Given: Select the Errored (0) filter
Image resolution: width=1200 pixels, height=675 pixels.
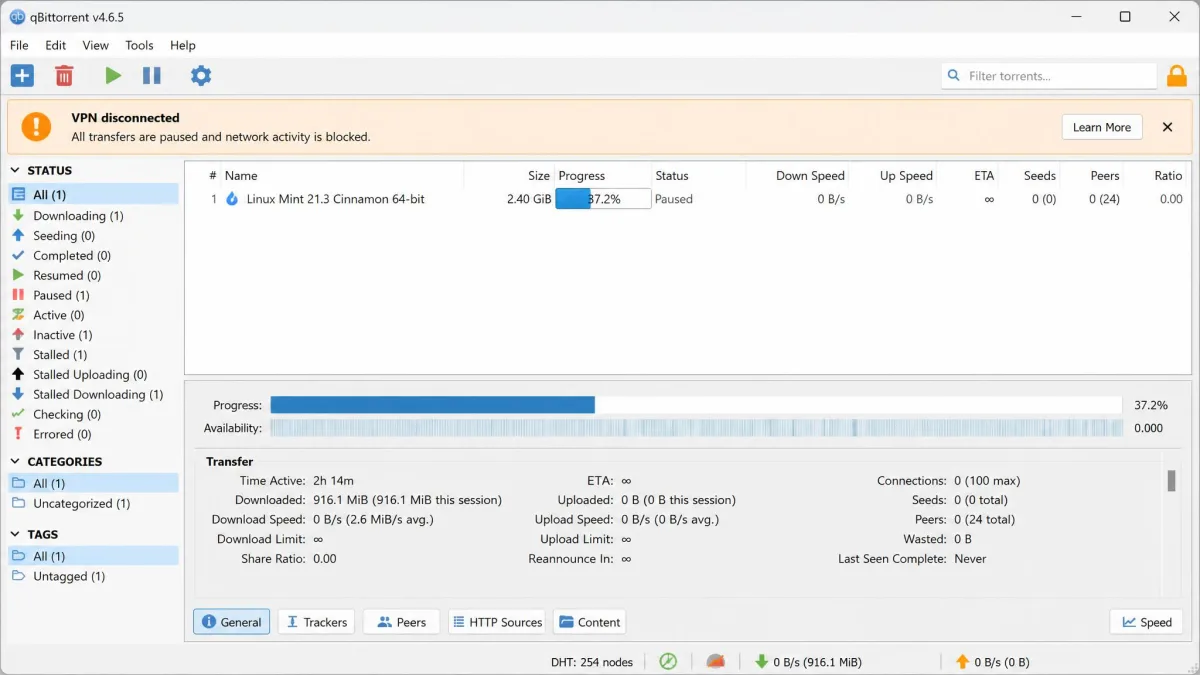Looking at the screenshot, I should pyautogui.click(x=94, y=434).
